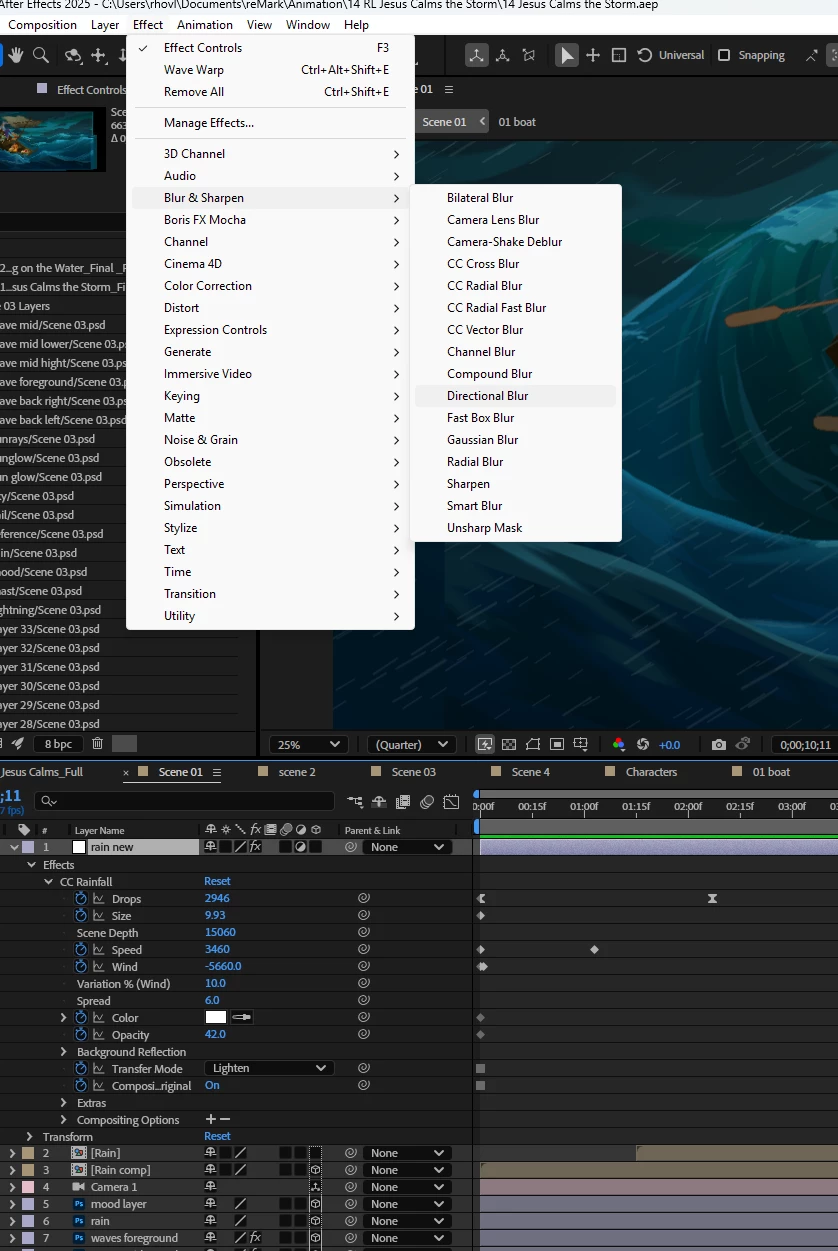Open the 25% magnification dropdown

click(309, 744)
